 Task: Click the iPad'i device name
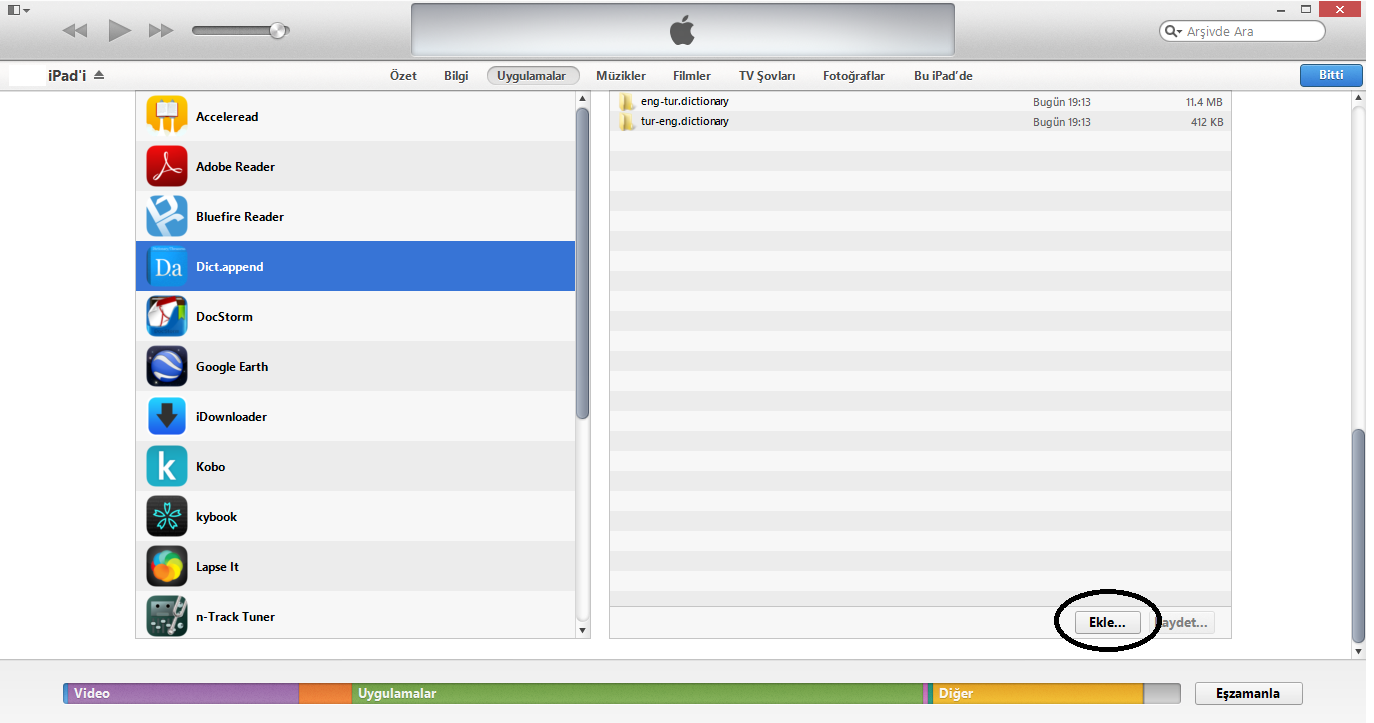[68, 76]
